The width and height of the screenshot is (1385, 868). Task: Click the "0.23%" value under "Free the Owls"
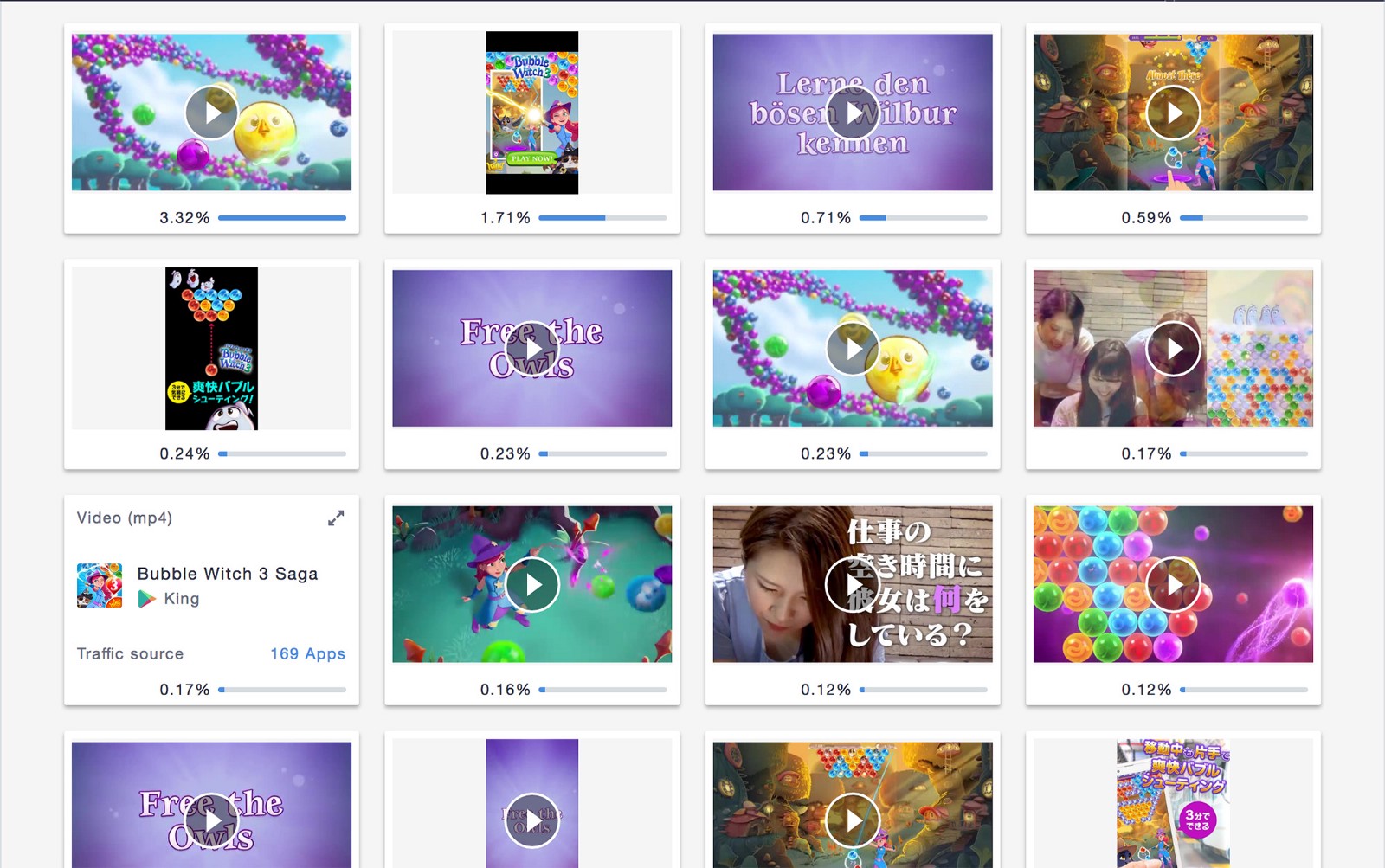coord(506,453)
